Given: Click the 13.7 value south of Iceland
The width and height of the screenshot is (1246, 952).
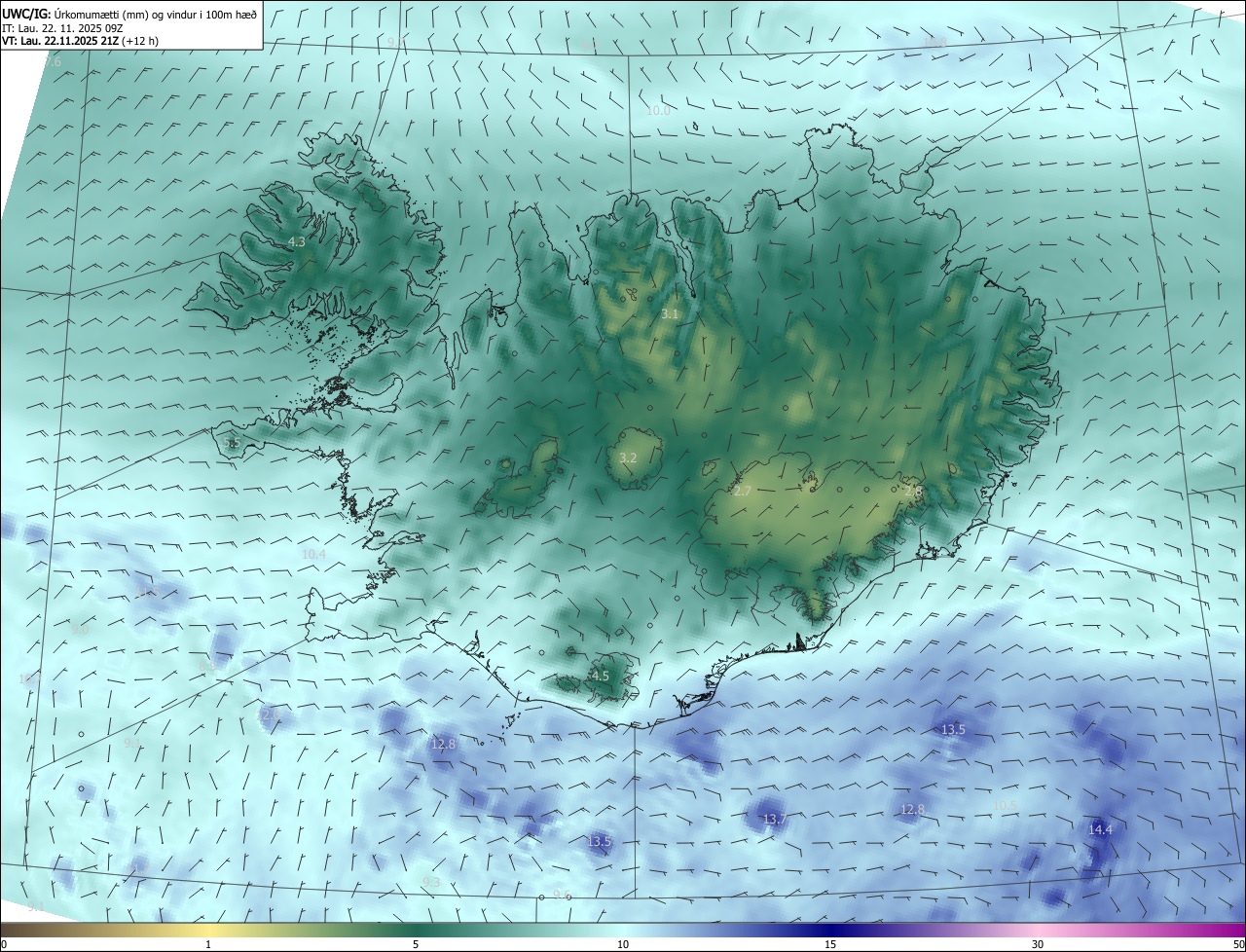Looking at the screenshot, I should [774, 820].
